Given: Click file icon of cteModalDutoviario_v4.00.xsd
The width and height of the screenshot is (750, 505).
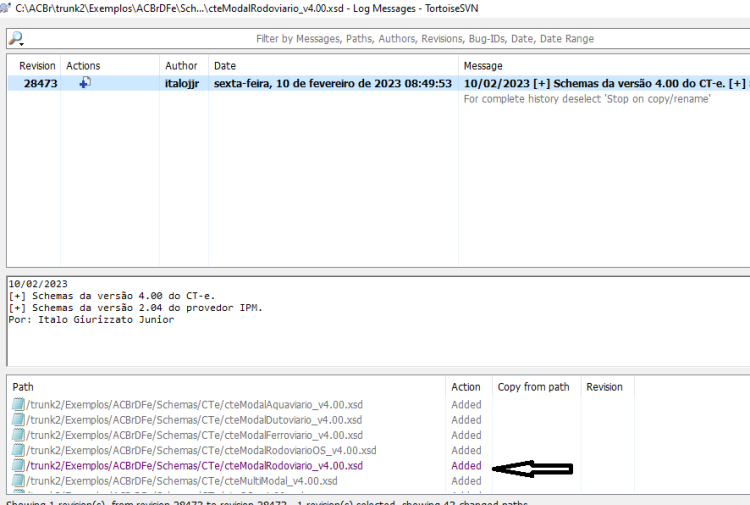Looking at the screenshot, I should click(18, 420).
